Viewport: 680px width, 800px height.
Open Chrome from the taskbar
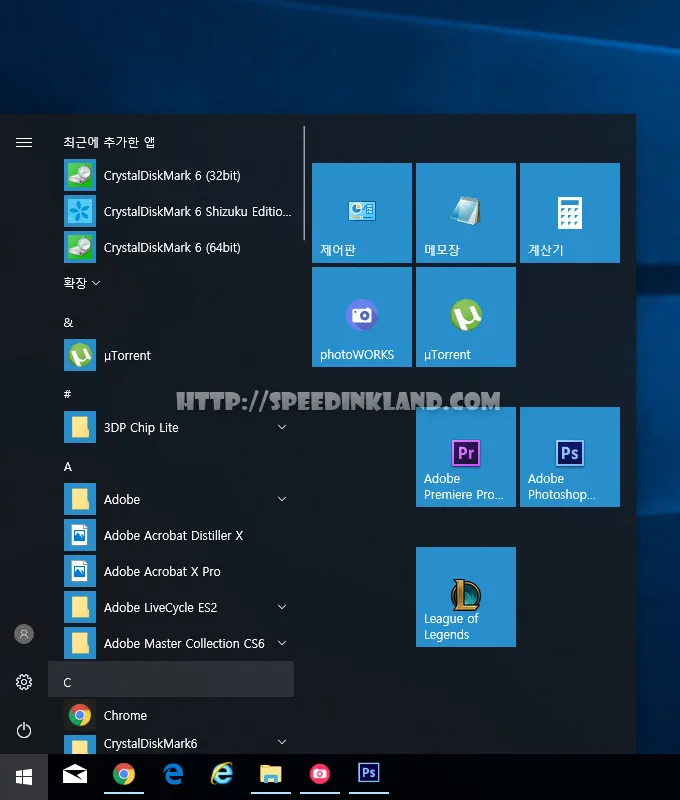pos(124,774)
